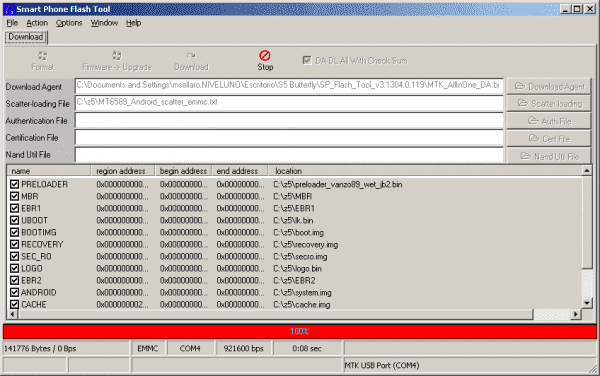
Task: Click the 921600 bps status entry
Action: pos(243,348)
